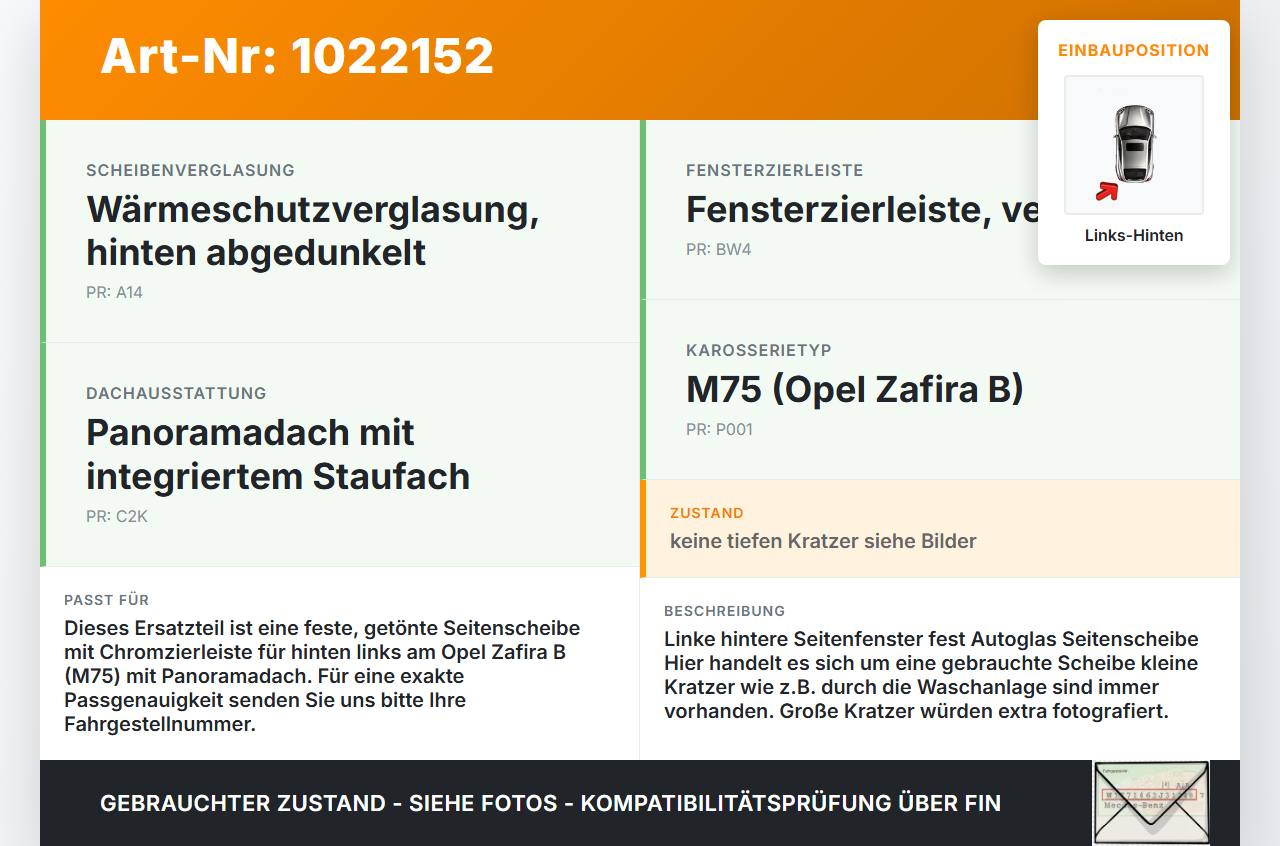Open the DACHAUSSTATTUNG section
Viewport: 1280px width, 846px height.
(176, 393)
